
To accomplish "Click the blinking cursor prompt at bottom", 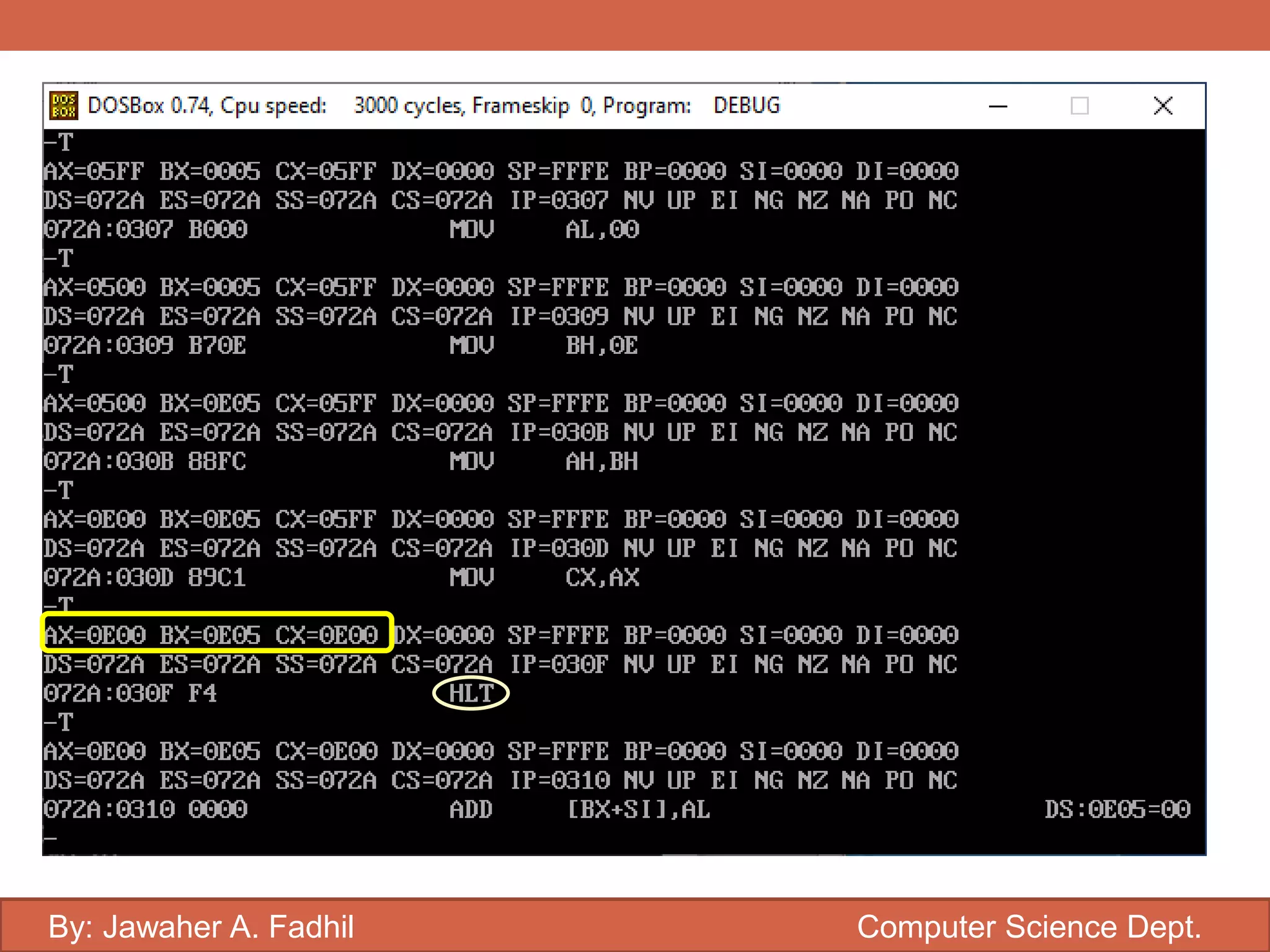I will [x=50, y=838].
